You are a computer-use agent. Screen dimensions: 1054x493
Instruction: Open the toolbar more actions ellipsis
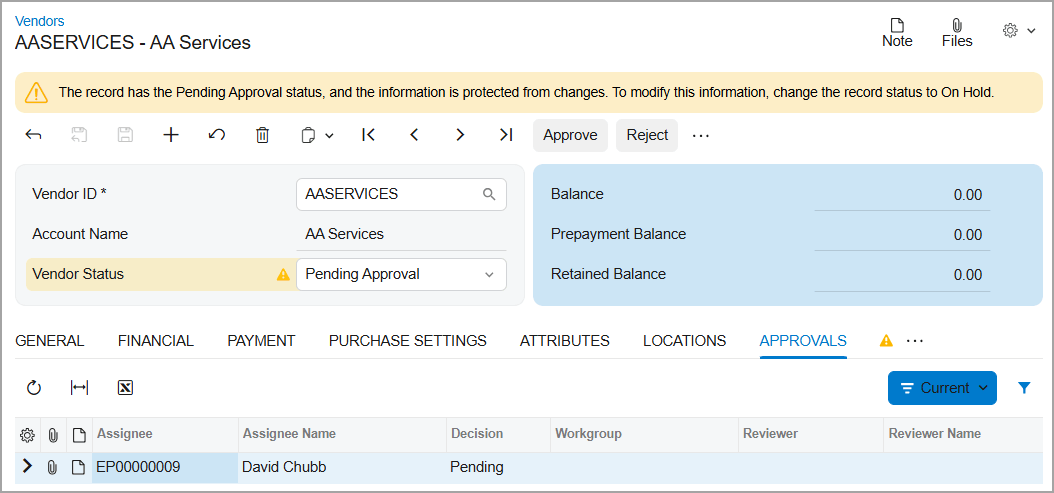point(700,136)
